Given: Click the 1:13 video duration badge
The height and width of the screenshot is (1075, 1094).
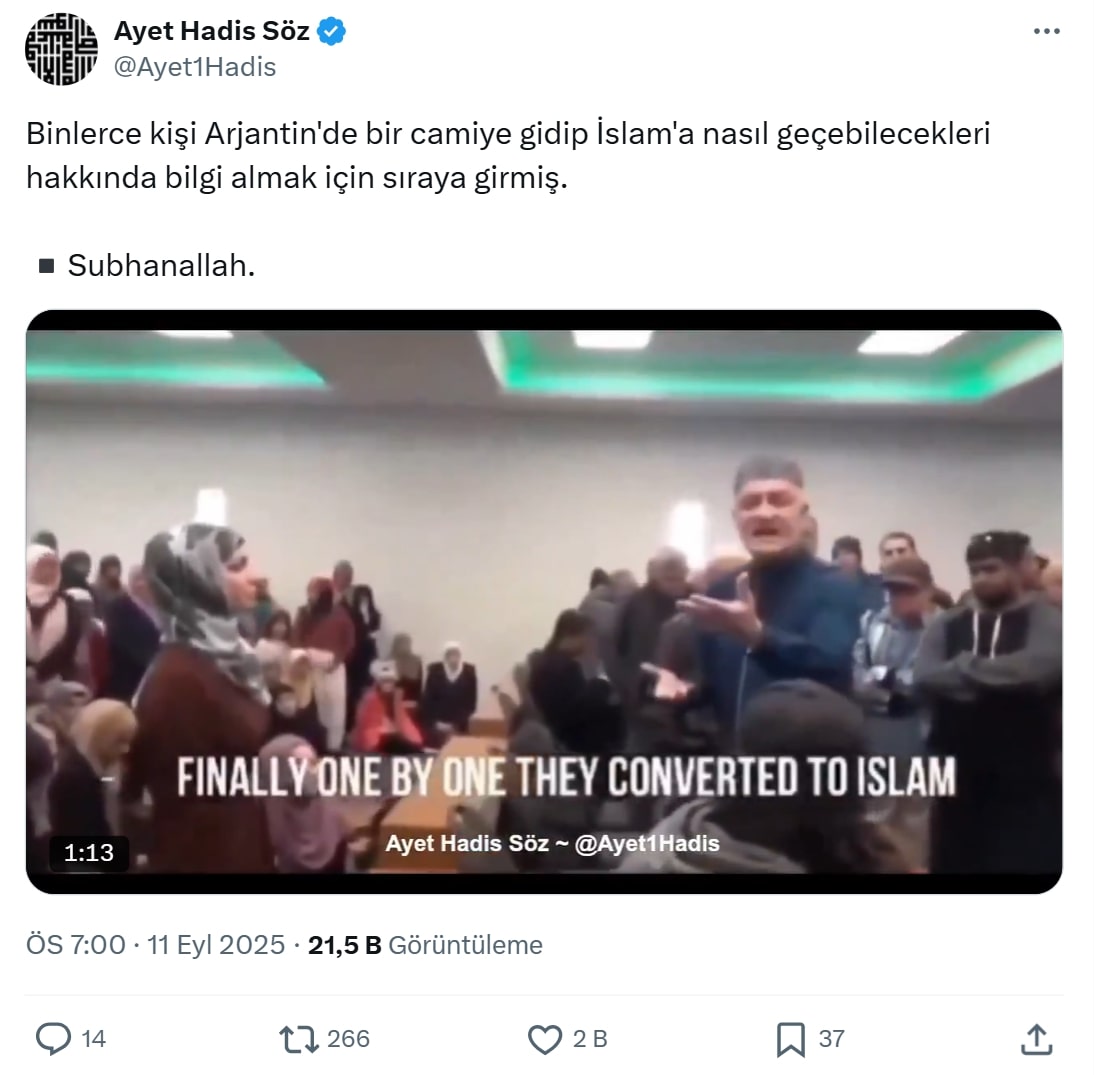Looking at the screenshot, I should pos(89,852).
